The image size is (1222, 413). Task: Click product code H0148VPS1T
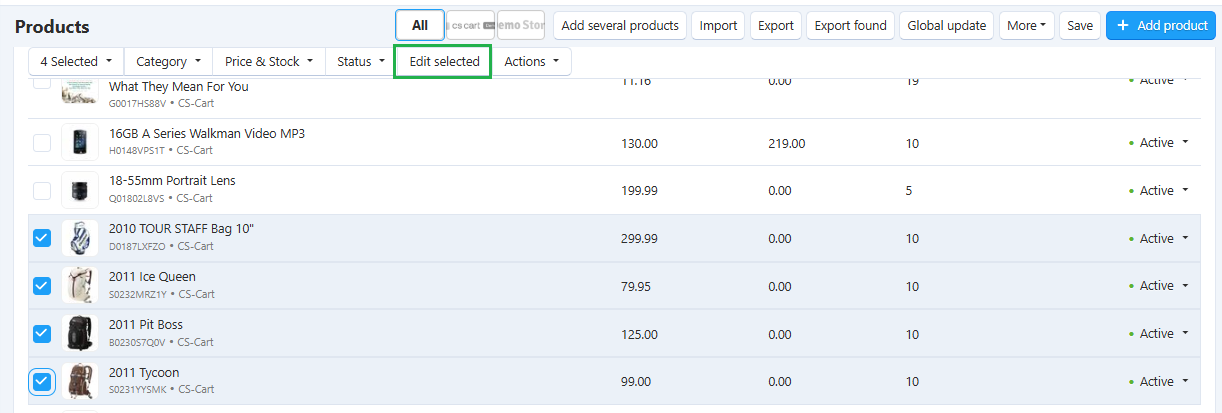point(138,151)
